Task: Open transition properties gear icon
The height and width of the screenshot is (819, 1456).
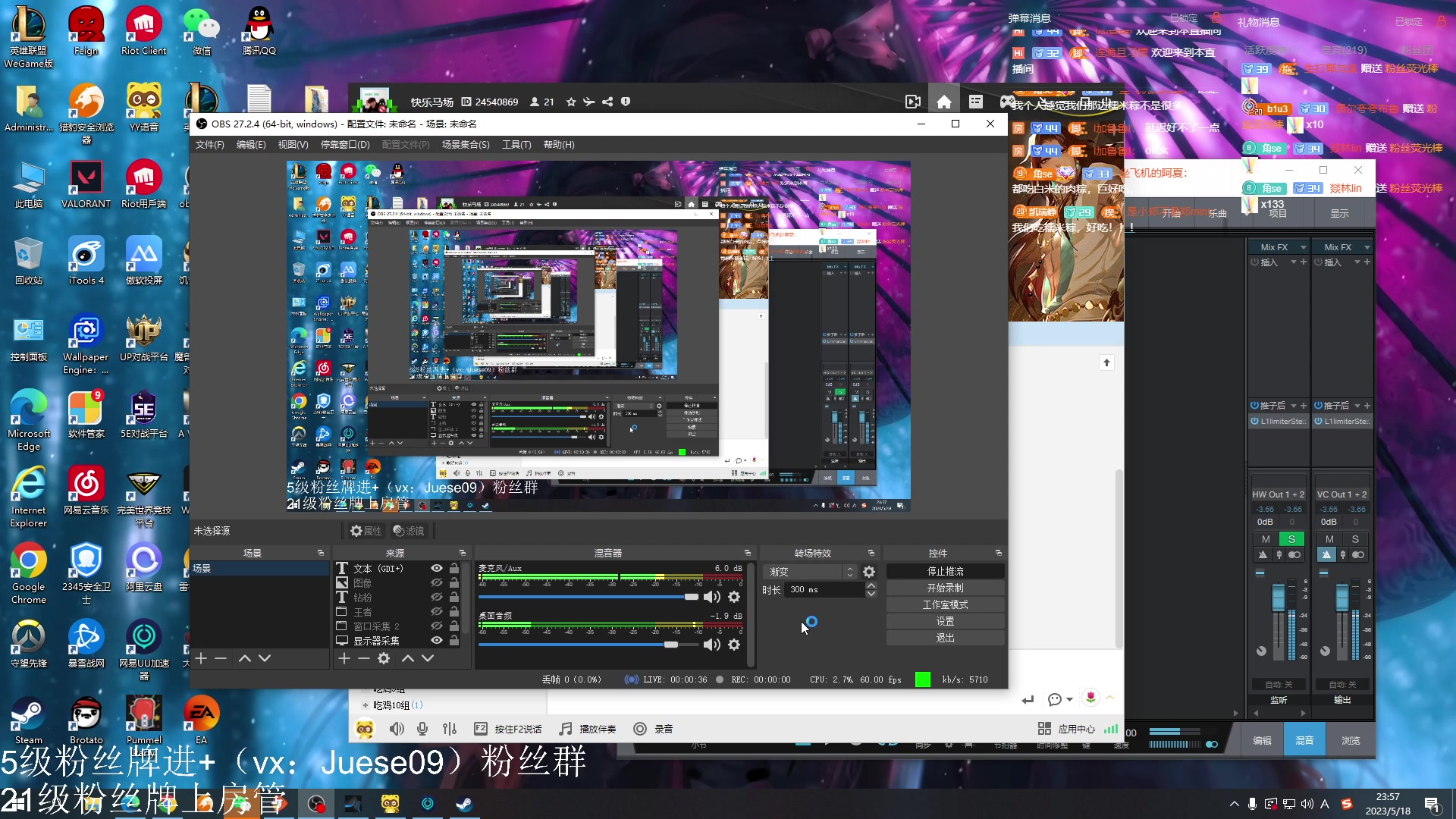Action: [x=869, y=572]
